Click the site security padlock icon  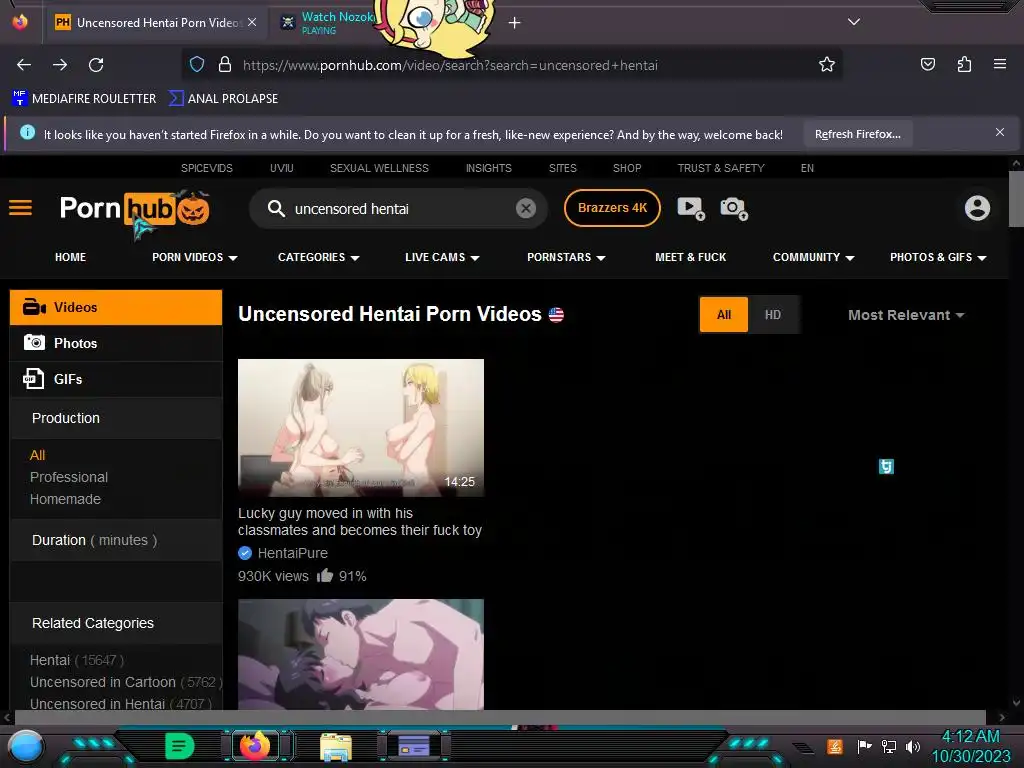(x=225, y=65)
